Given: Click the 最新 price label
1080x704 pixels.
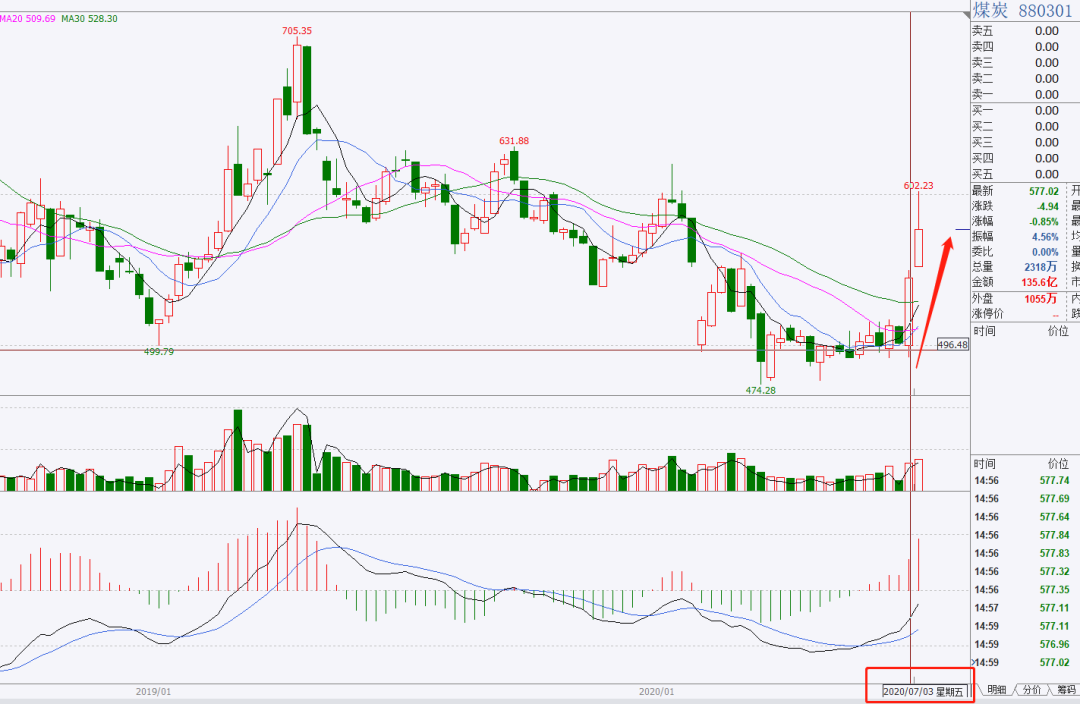Looking at the screenshot, I should pyautogui.click(x=983, y=191).
